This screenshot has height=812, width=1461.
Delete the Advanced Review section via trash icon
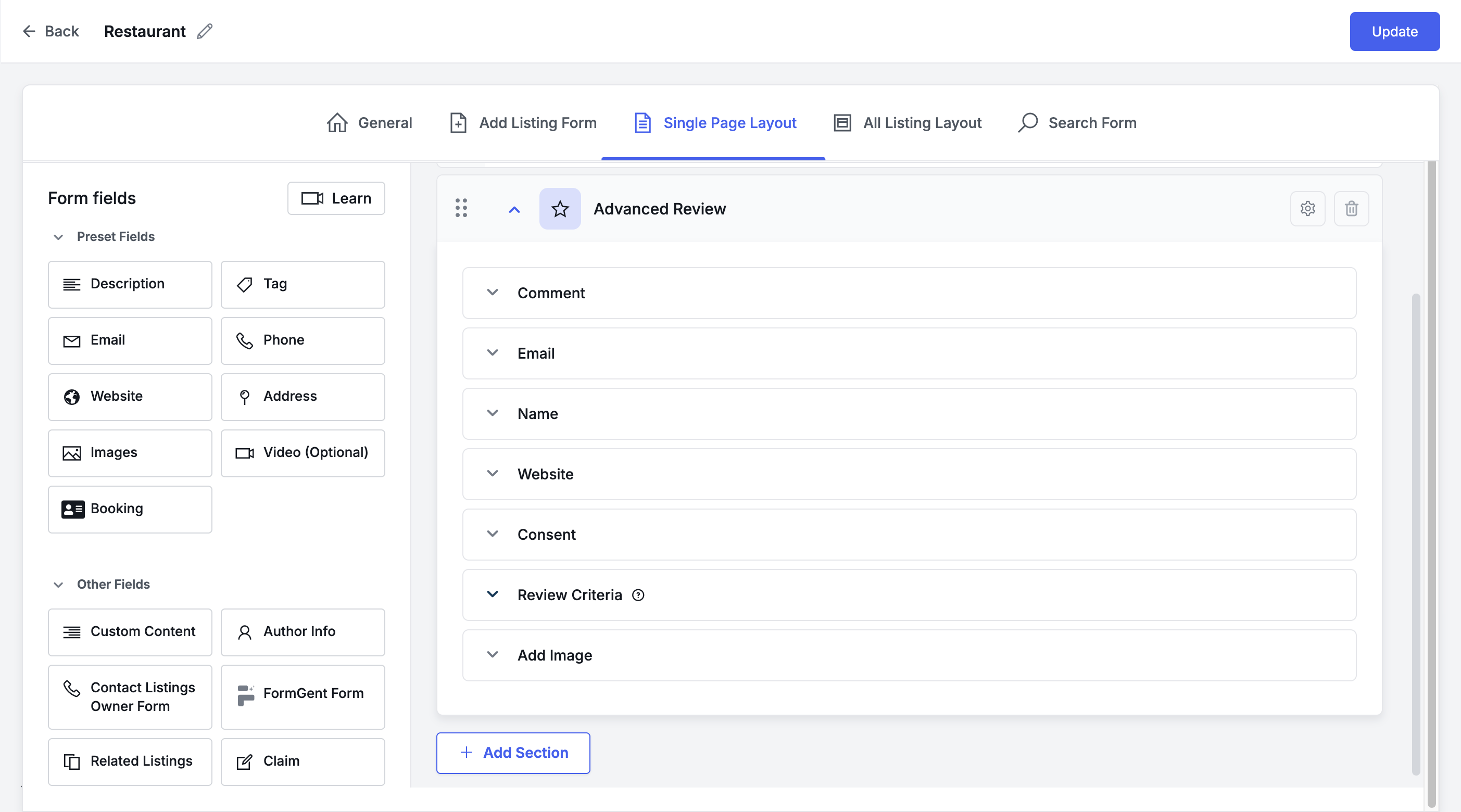pyautogui.click(x=1351, y=209)
